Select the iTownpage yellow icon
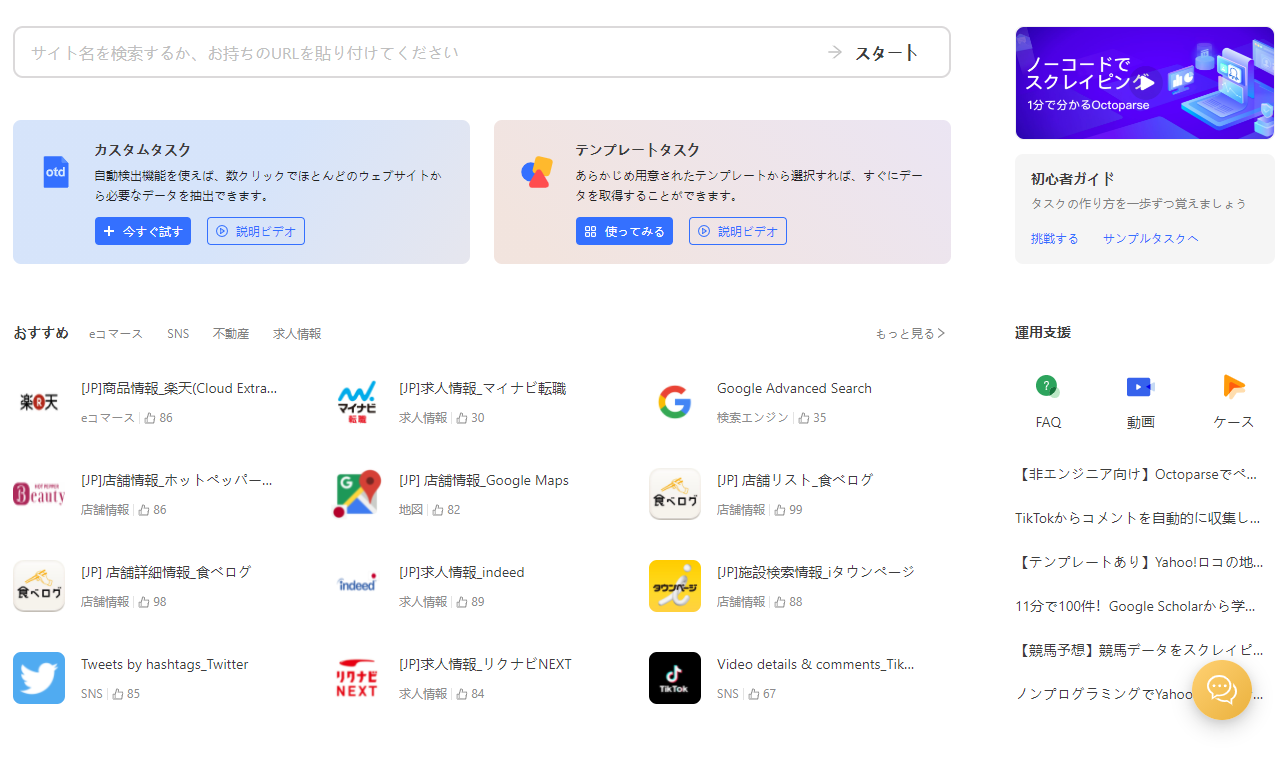This screenshot has width=1280, height=768. point(675,586)
